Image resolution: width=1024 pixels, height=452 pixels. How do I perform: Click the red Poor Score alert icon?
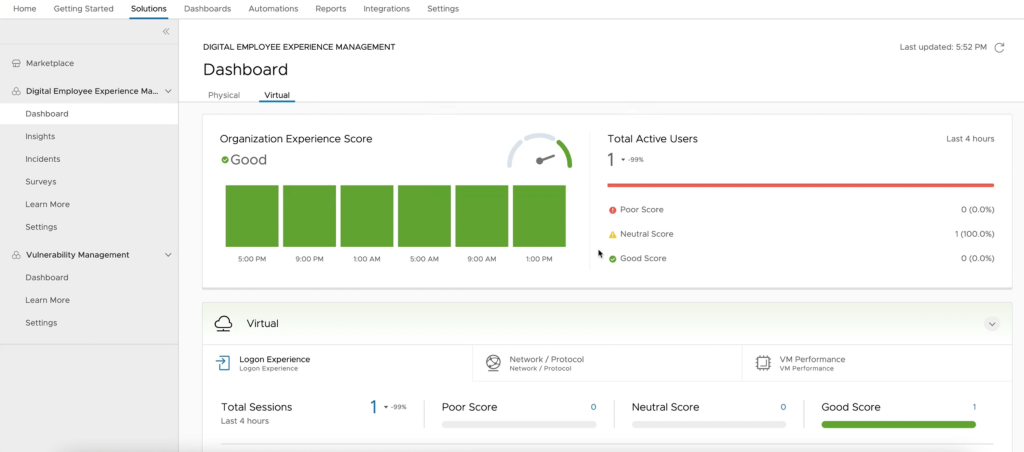(613, 210)
